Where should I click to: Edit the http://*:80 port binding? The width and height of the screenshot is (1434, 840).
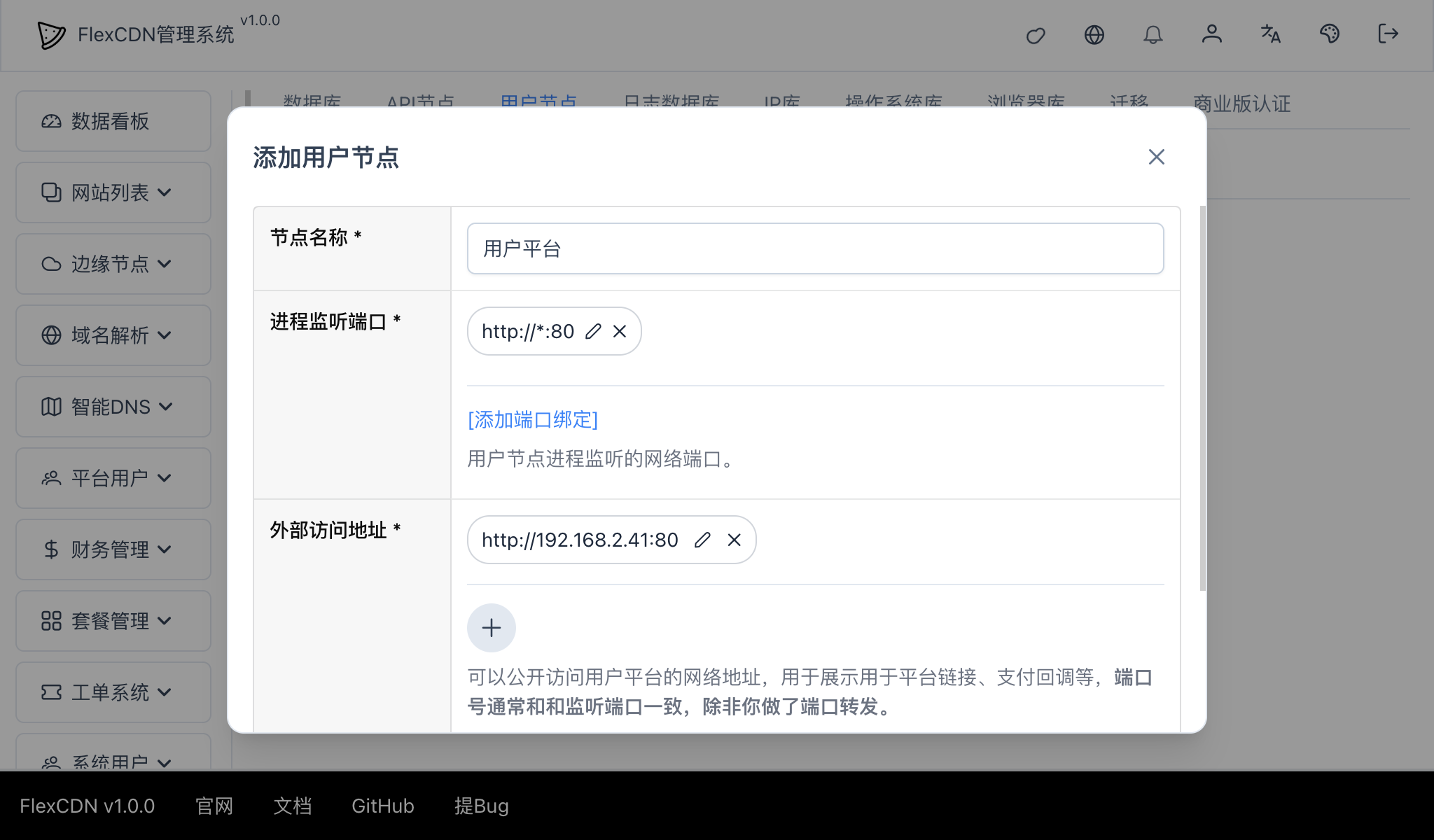point(593,331)
